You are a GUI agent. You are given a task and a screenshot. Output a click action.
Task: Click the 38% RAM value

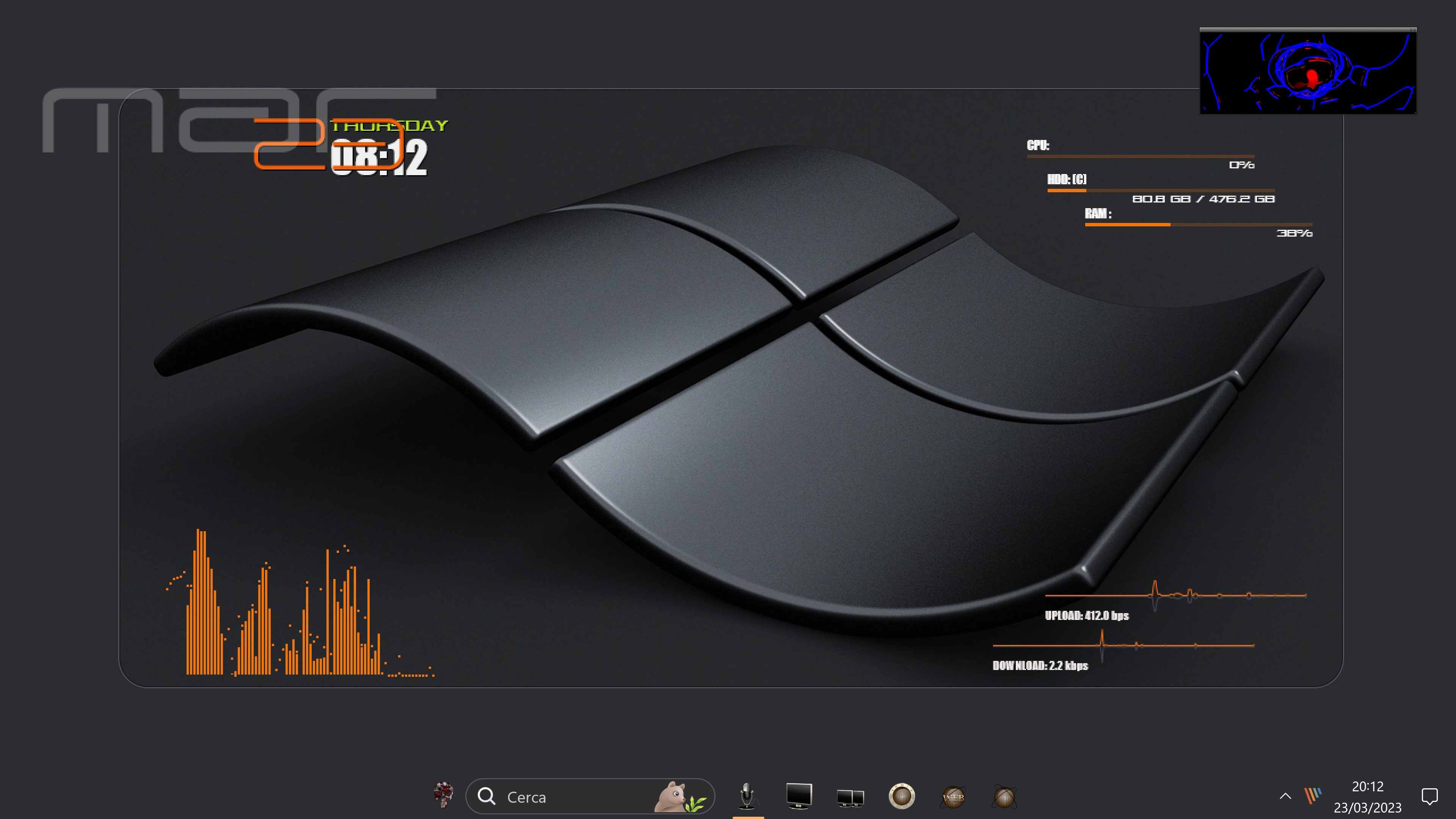(x=1294, y=233)
